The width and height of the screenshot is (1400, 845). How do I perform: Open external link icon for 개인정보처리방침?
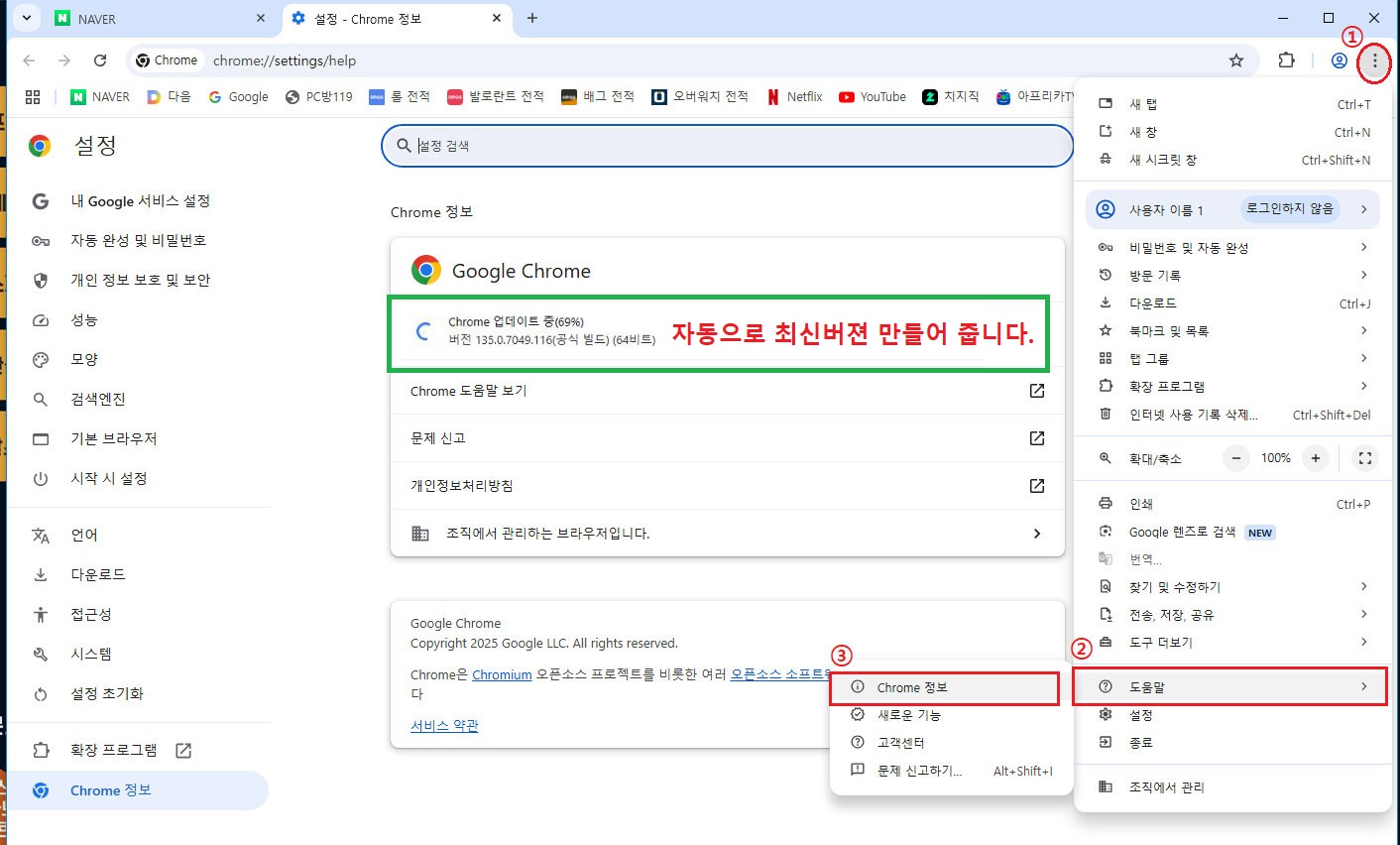[x=1037, y=486]
